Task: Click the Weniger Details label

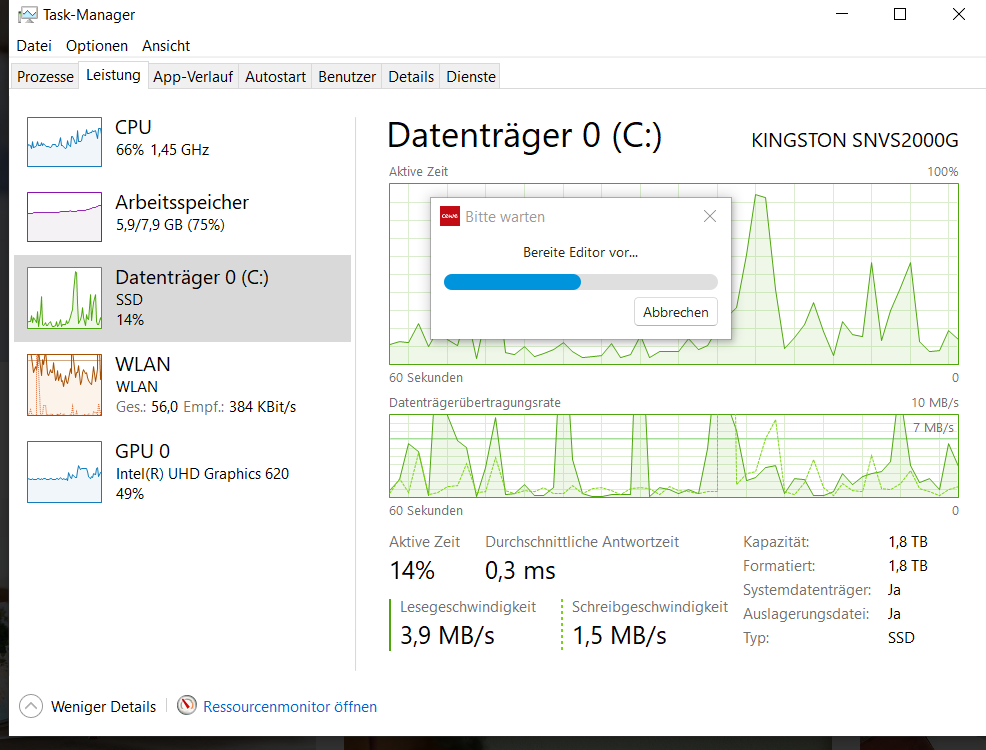Action: [103, 707]
